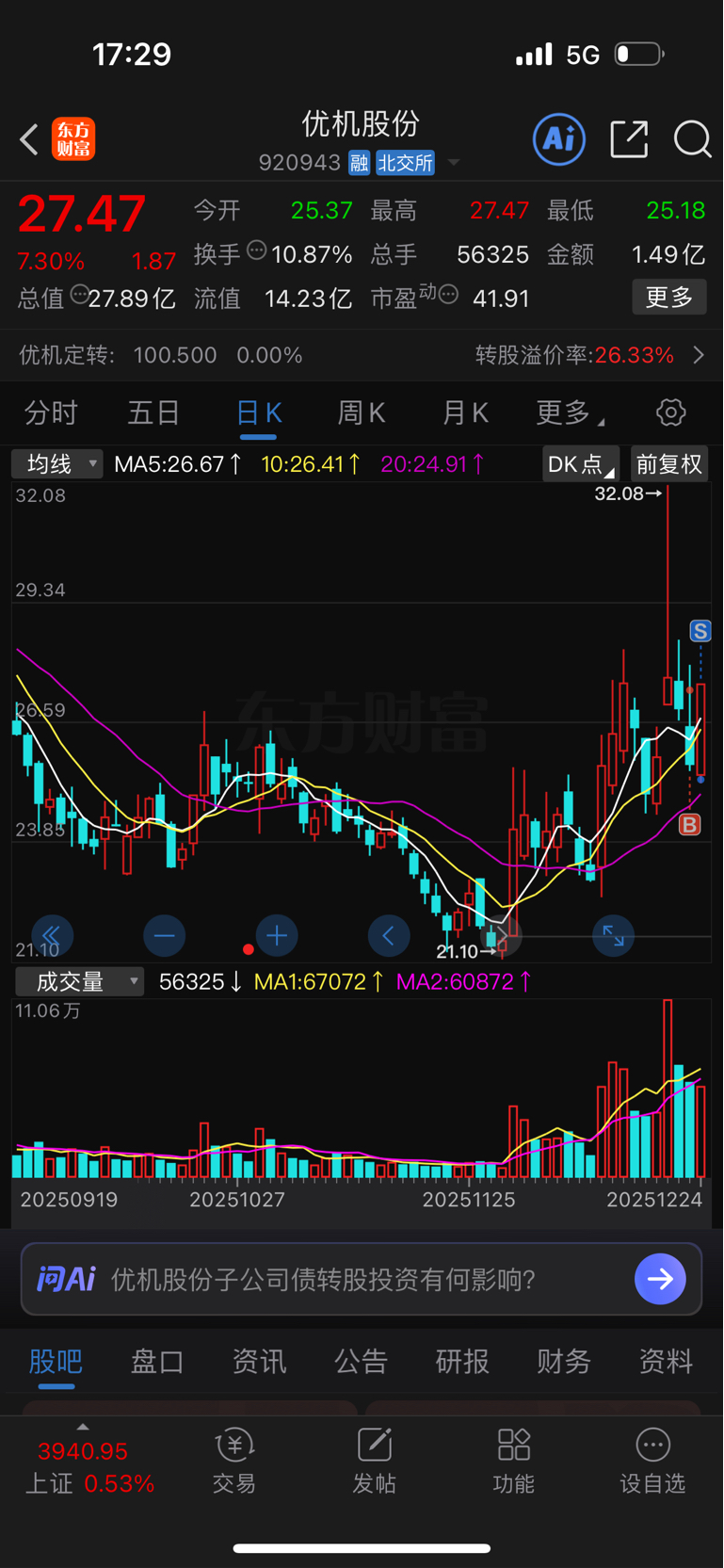Tap the 上证 3940.95 index ticker
This screenshot has width=724, height=1568.
(89, 1468)
